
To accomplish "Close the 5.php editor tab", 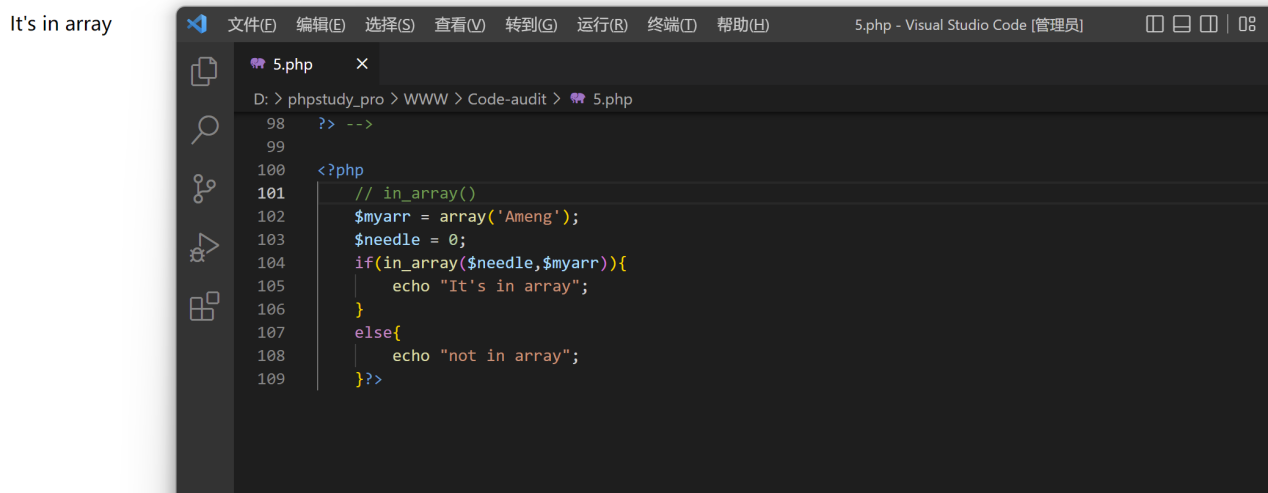I will pyautogui.click(x=362, y=64).
